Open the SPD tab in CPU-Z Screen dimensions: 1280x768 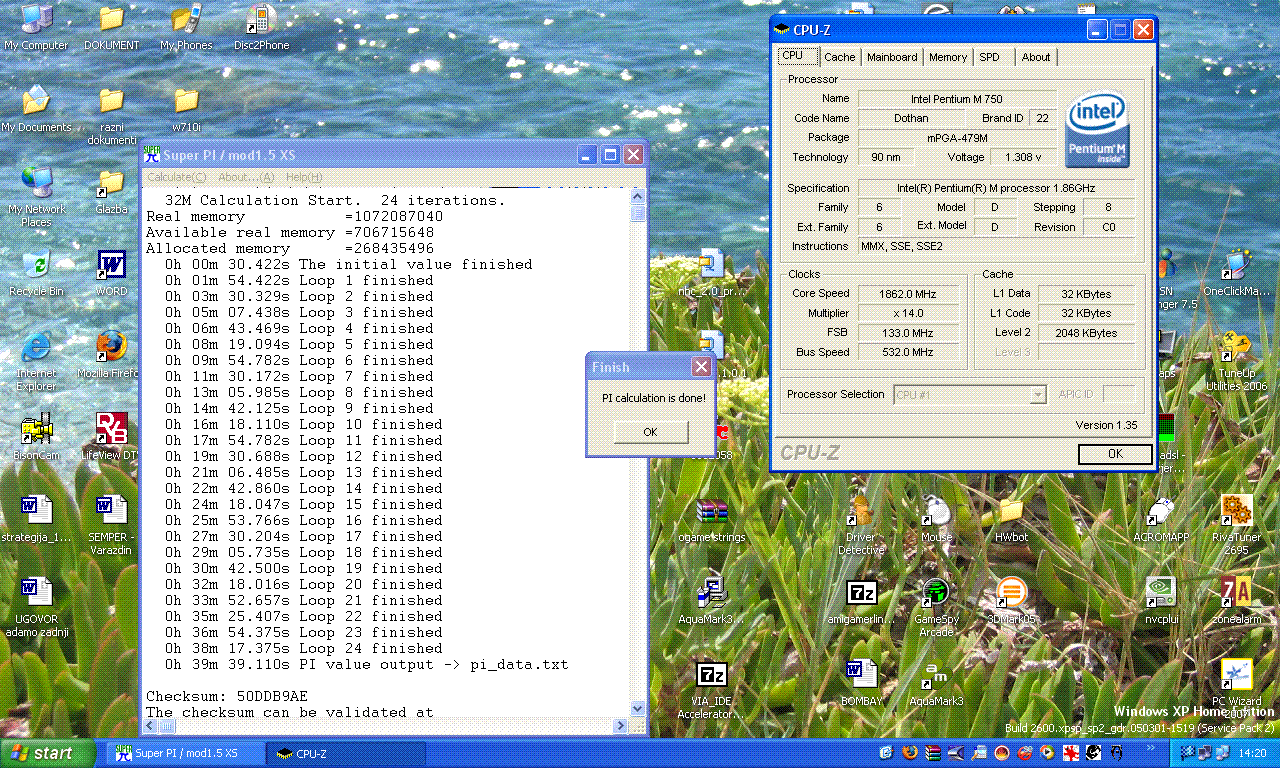tap(989, 57)
